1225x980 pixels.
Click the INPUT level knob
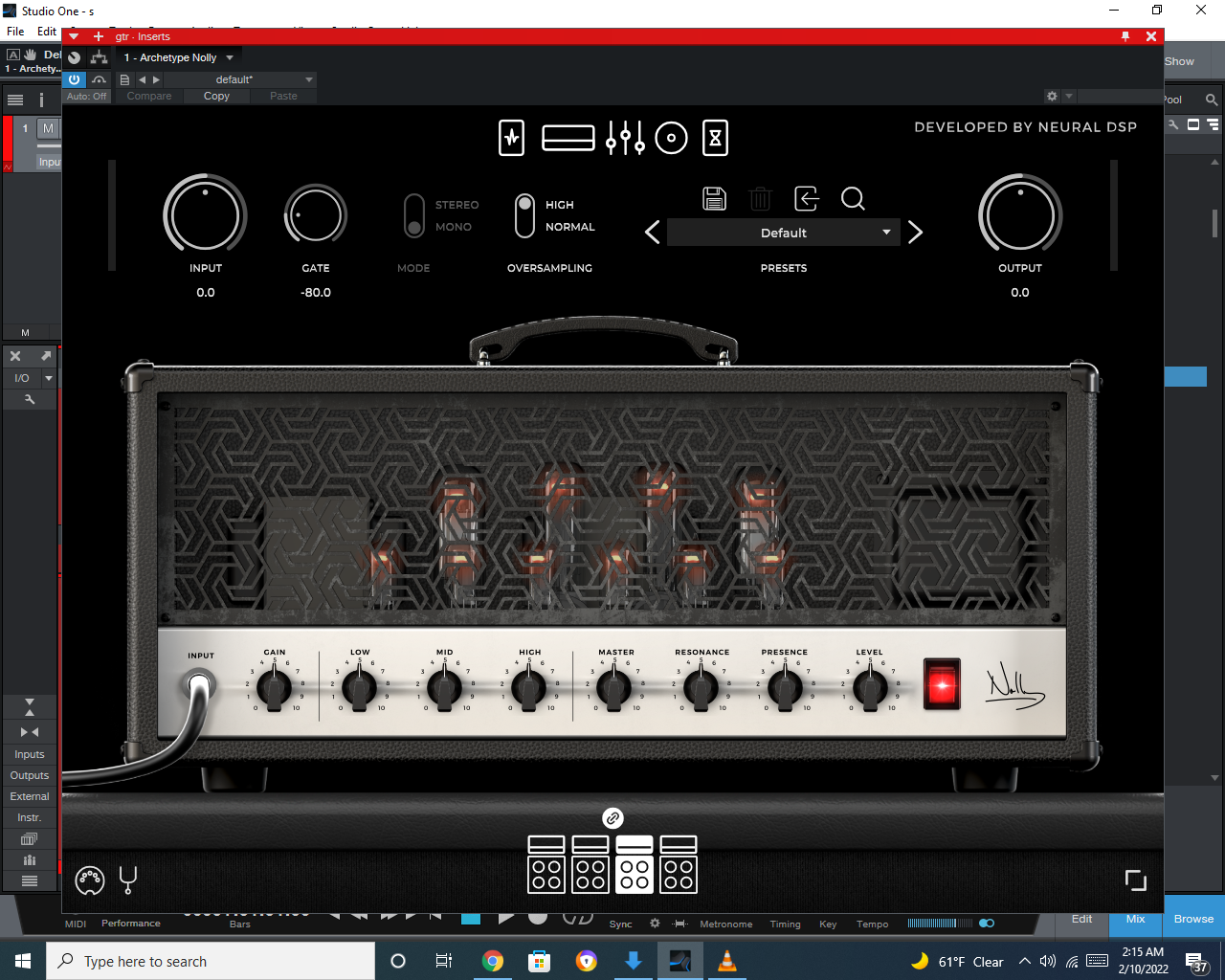205,214
